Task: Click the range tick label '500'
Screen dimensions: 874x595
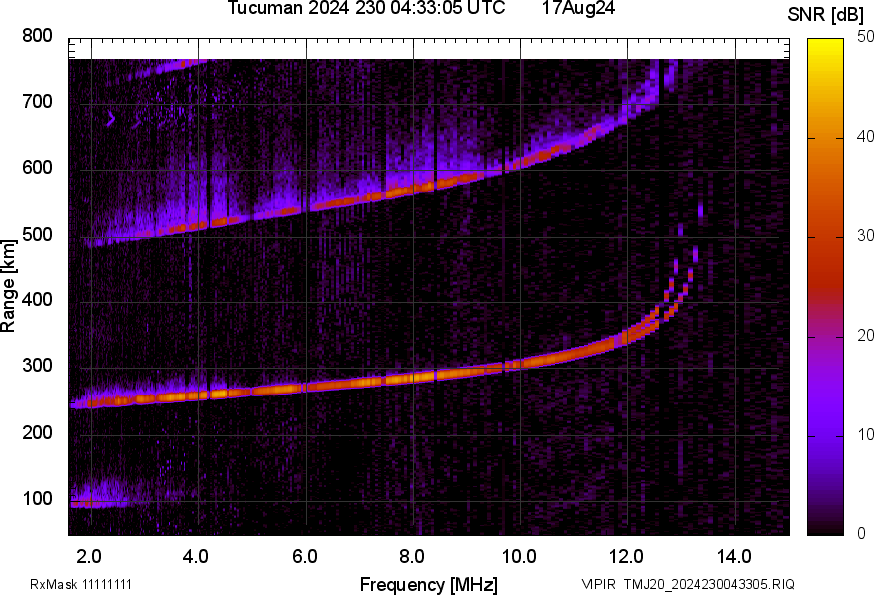Action: pos(37,235)
